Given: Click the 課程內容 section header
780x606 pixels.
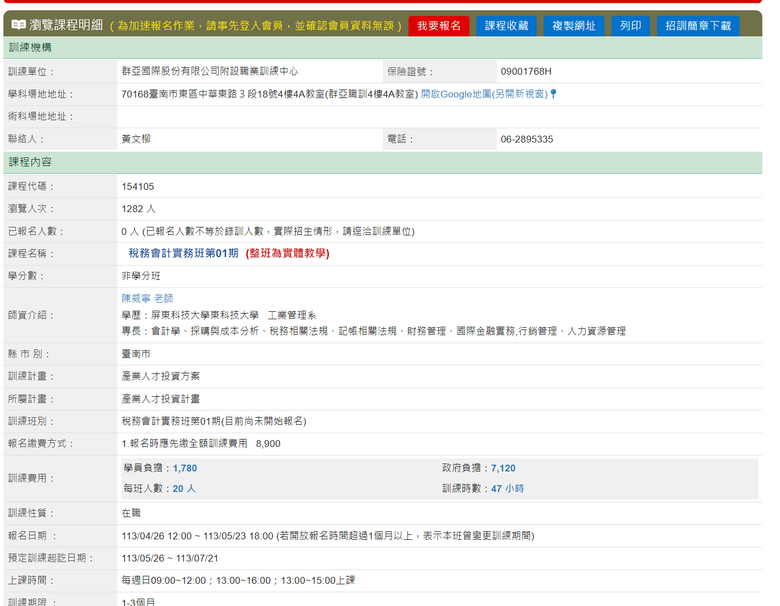Looking at the screenshot, I should pos(30,162).
